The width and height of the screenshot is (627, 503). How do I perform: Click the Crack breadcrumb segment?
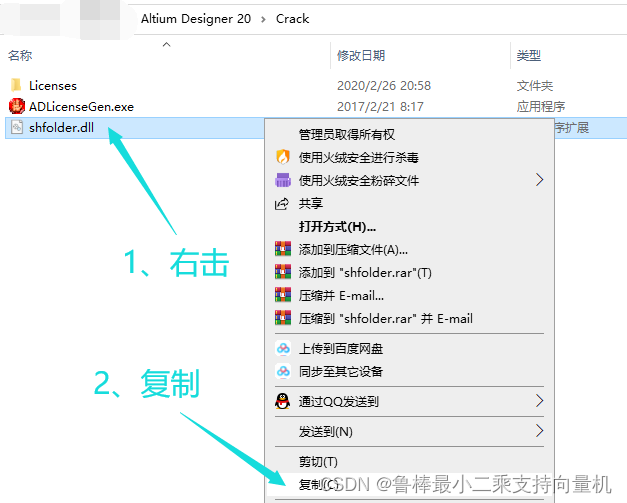[x=292, y=18]
